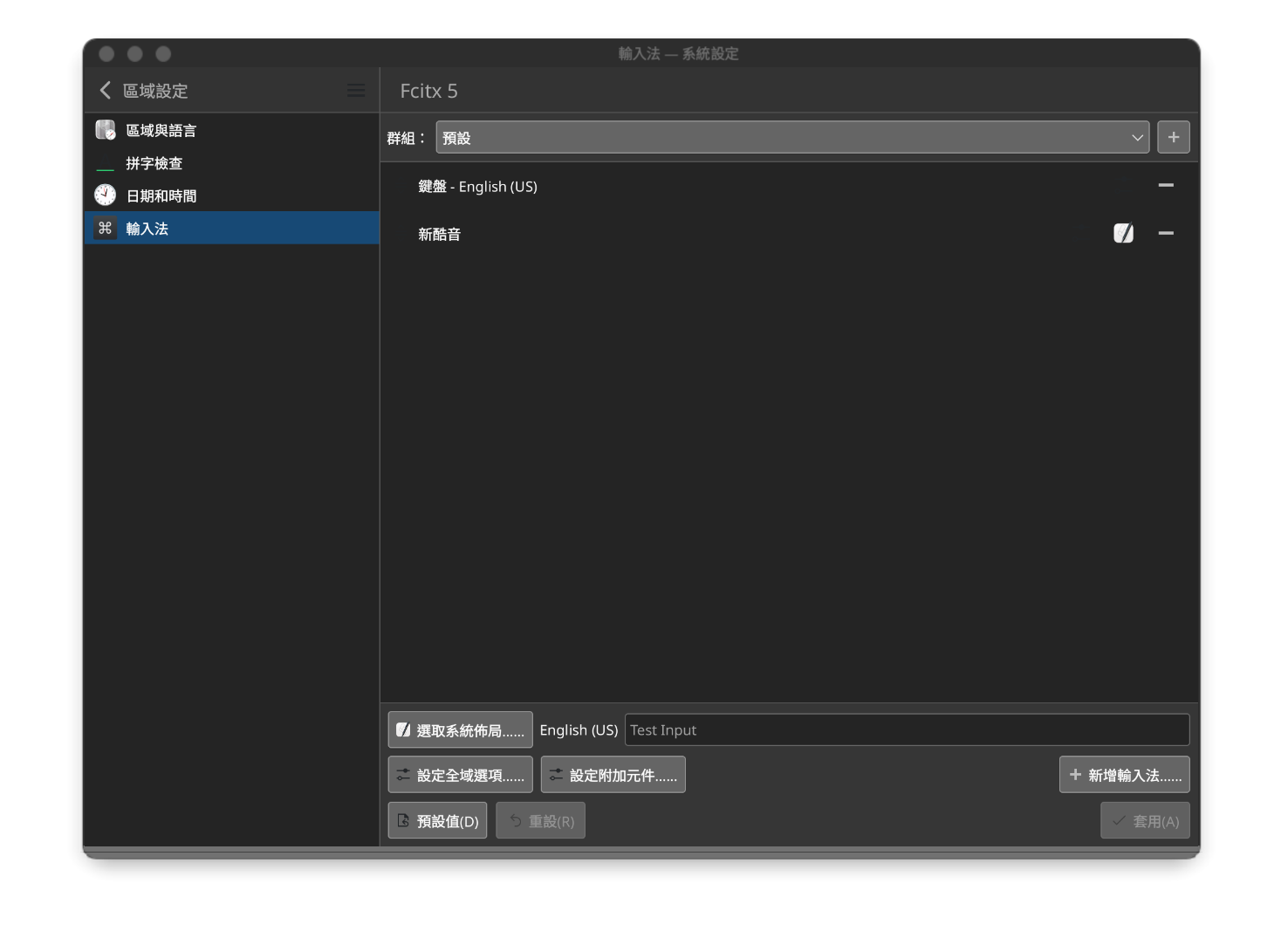
Task: Go back using the chevron beside 區域設定
Action: point(106,91)
